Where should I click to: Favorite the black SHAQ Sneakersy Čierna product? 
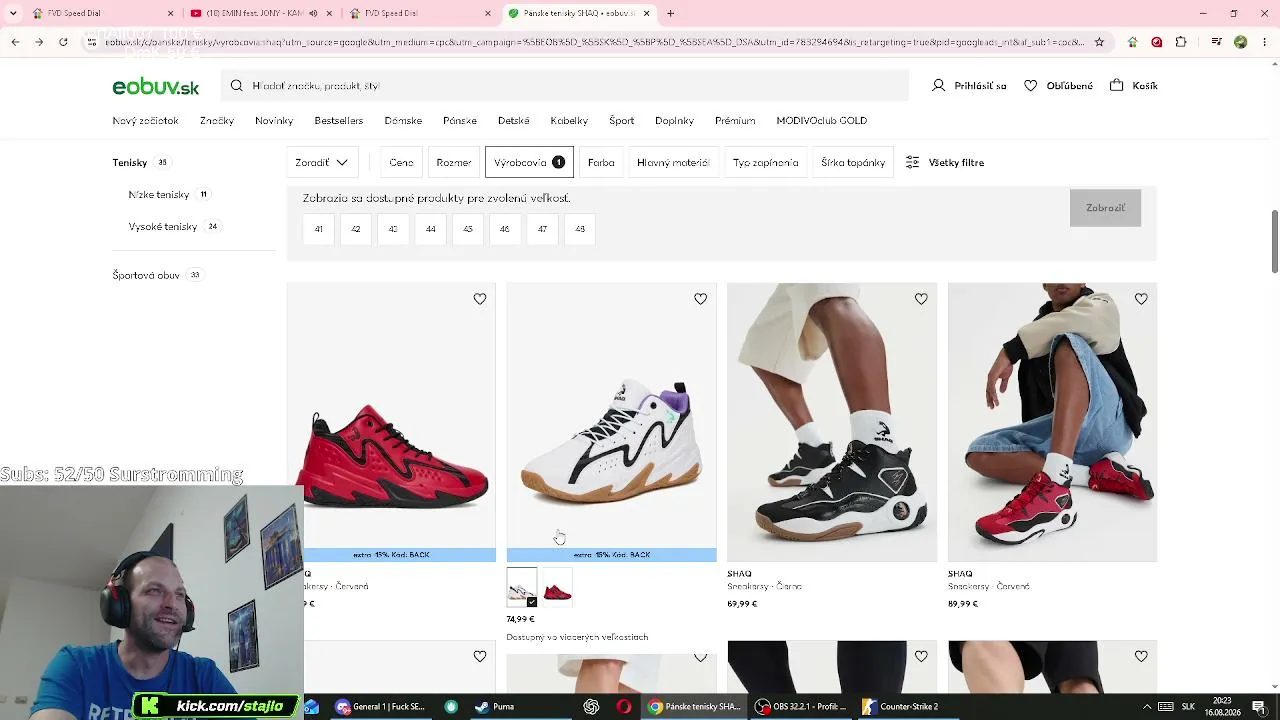[921, 299]
